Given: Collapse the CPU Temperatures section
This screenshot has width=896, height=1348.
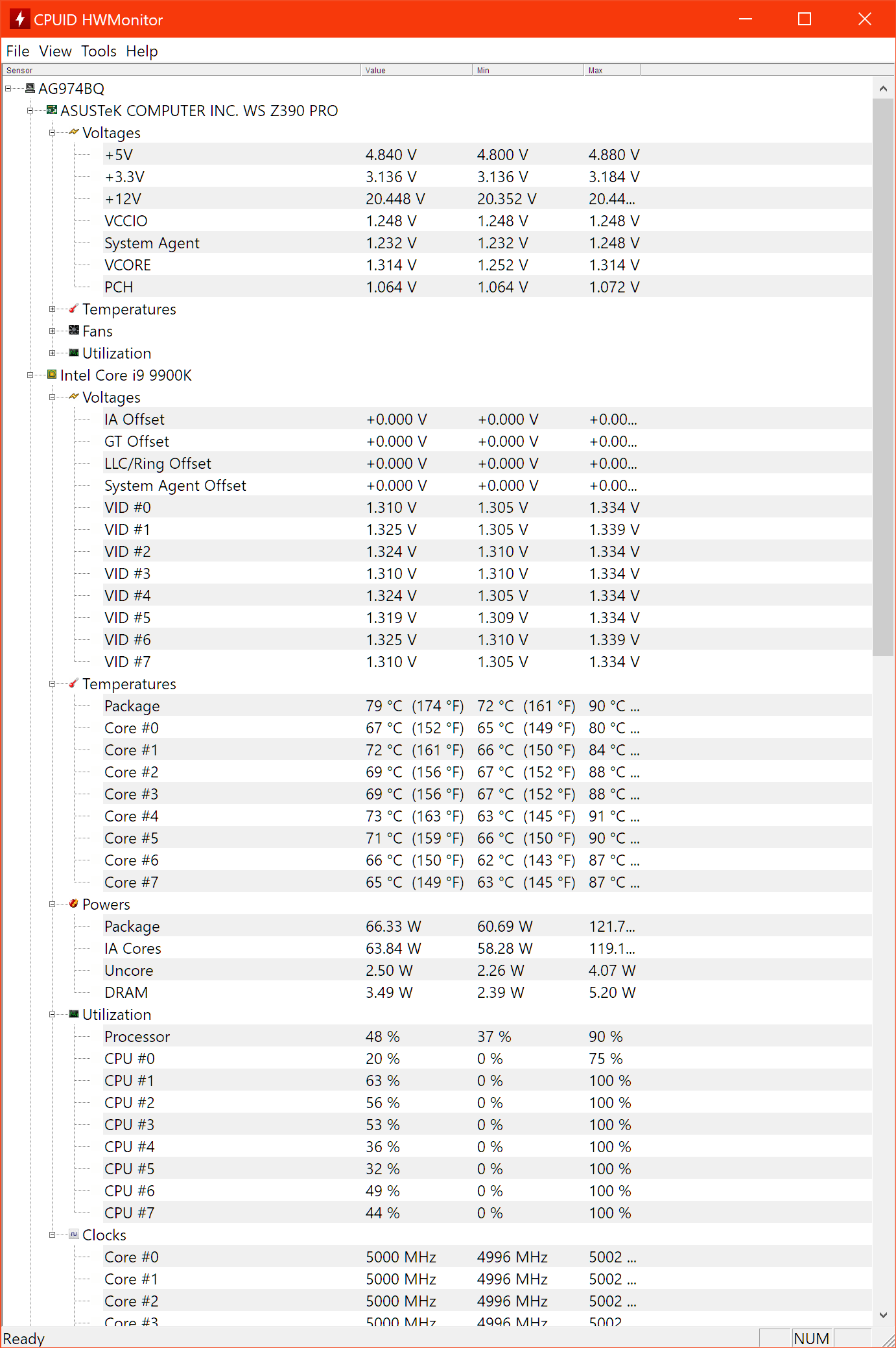Looking at the screenshot, I should (52, 683).
